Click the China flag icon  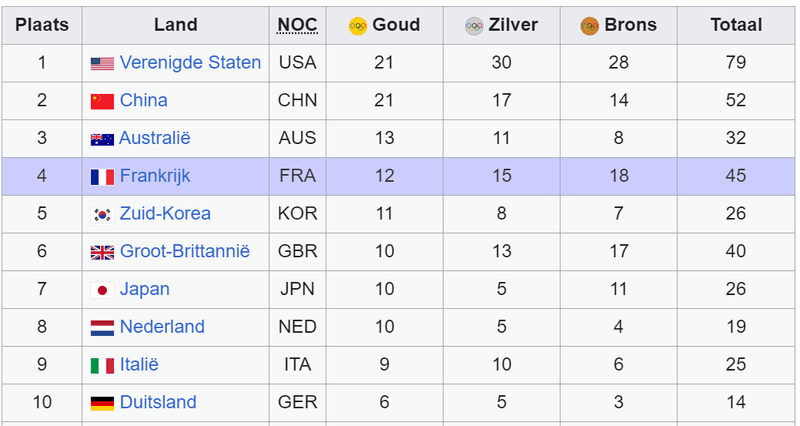click(102, 101)
